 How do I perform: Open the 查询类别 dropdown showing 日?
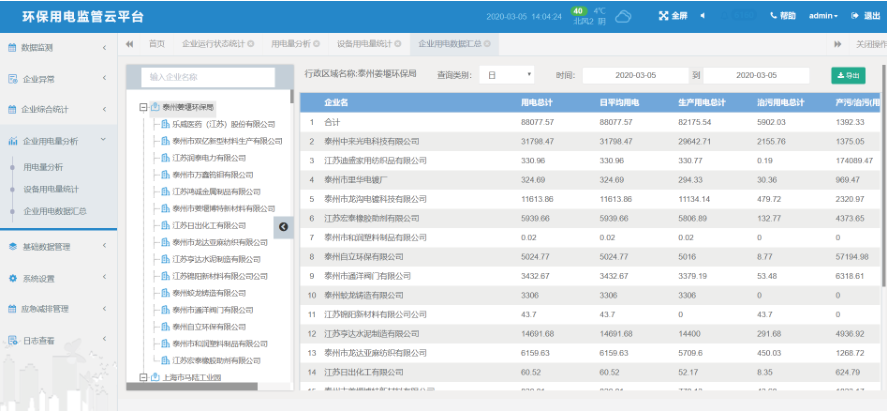[506, 75]
